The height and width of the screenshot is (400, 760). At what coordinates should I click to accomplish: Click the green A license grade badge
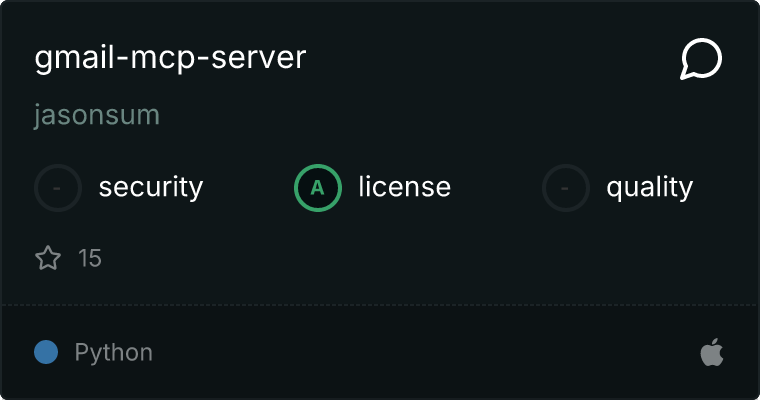tap(317, 187)
